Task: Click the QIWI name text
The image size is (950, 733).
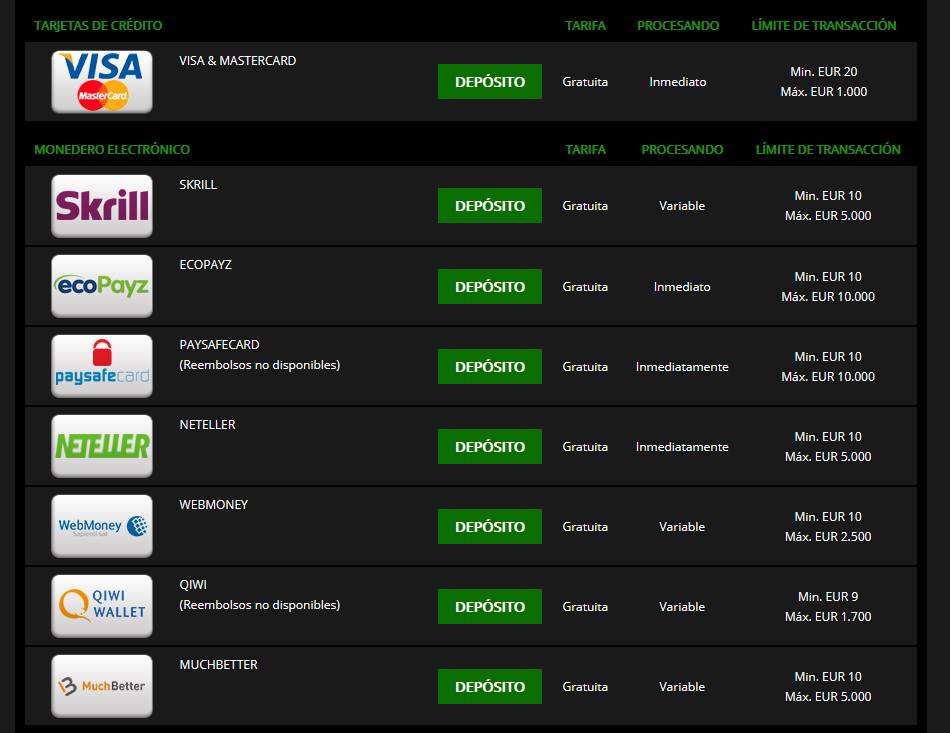Action: [x=193, y=585]
